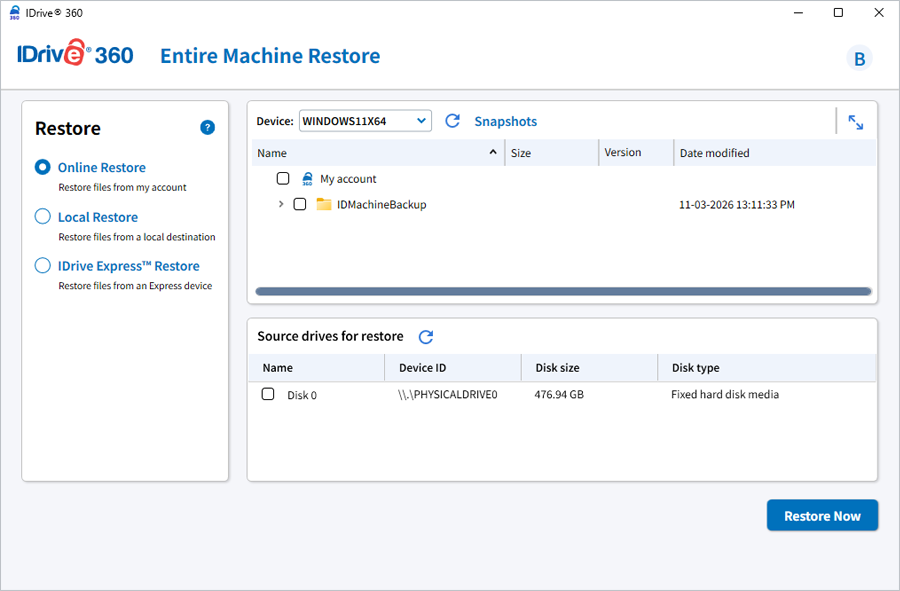Click the IDrive title bar app icon
The image size is (900, 591).
(x=15, y=13)
